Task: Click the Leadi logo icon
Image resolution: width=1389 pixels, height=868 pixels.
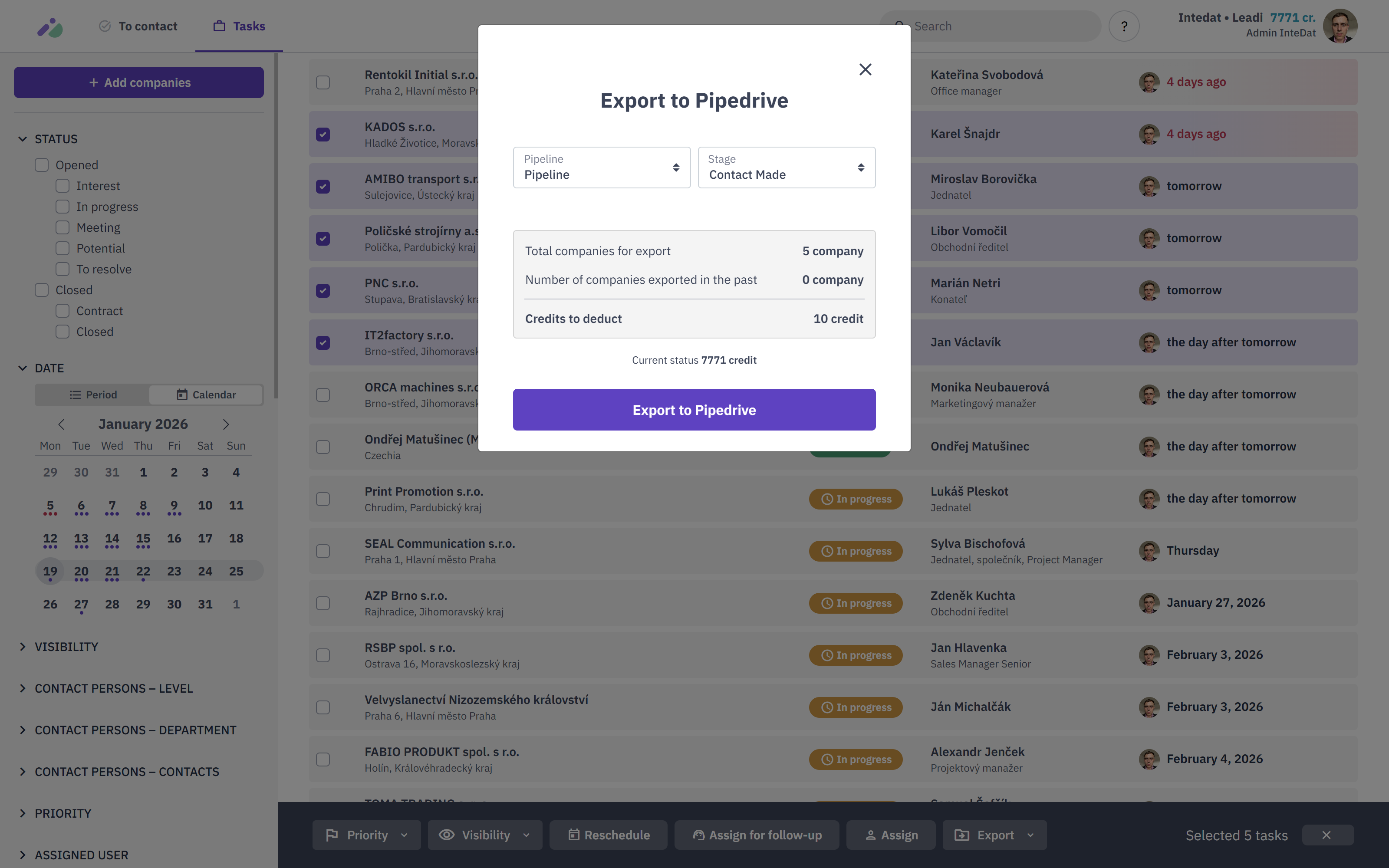Action: coord(50,27)
